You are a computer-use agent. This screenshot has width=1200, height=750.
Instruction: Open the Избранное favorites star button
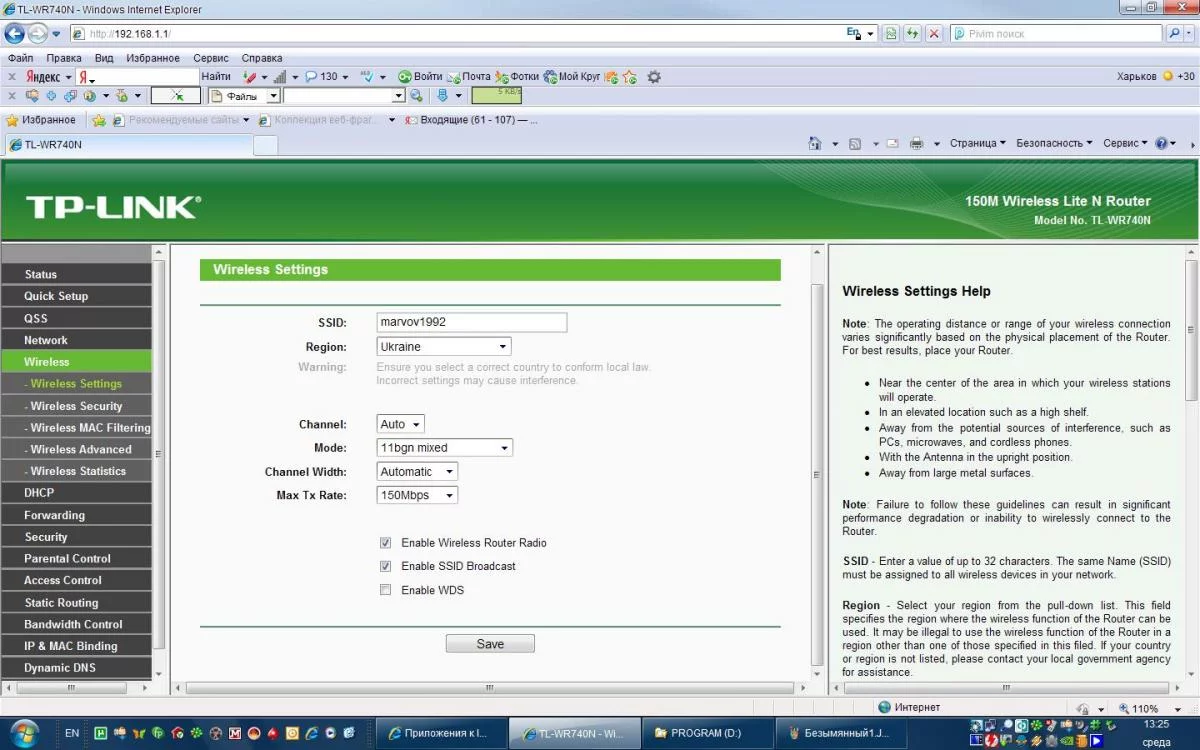click(41, 120)
